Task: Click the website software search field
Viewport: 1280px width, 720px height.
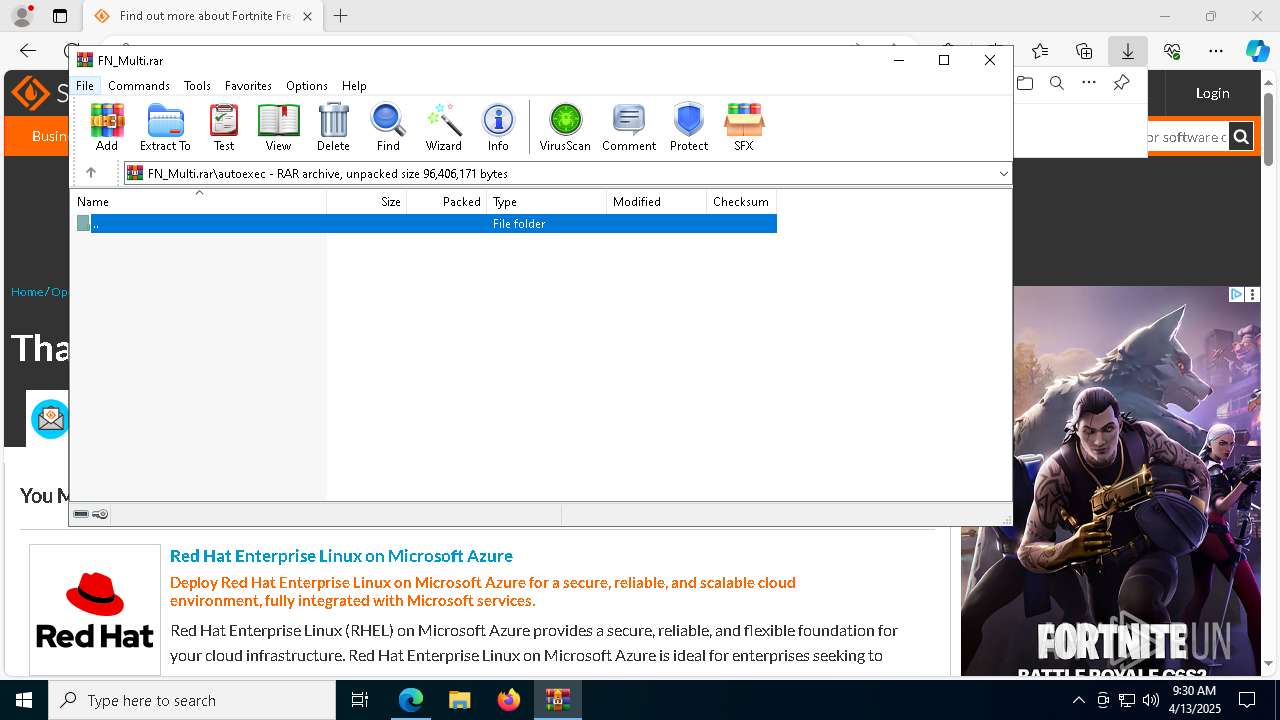Action: 1186,137
